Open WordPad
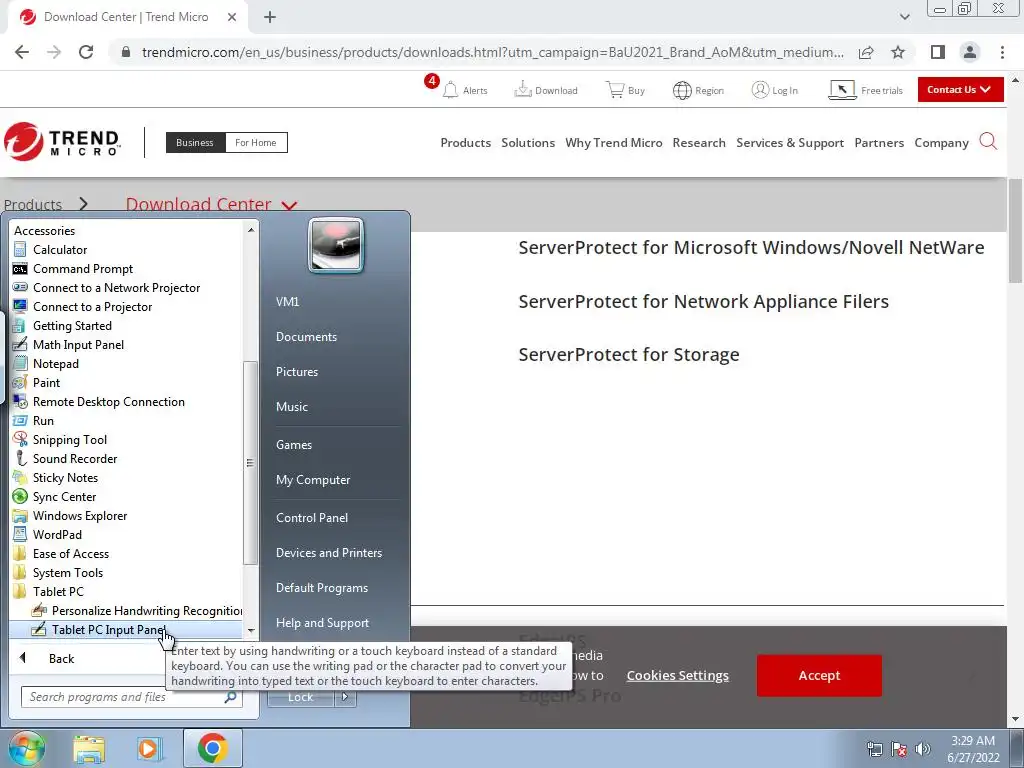Screen dimensions: 1024x768 click(57, 534)
